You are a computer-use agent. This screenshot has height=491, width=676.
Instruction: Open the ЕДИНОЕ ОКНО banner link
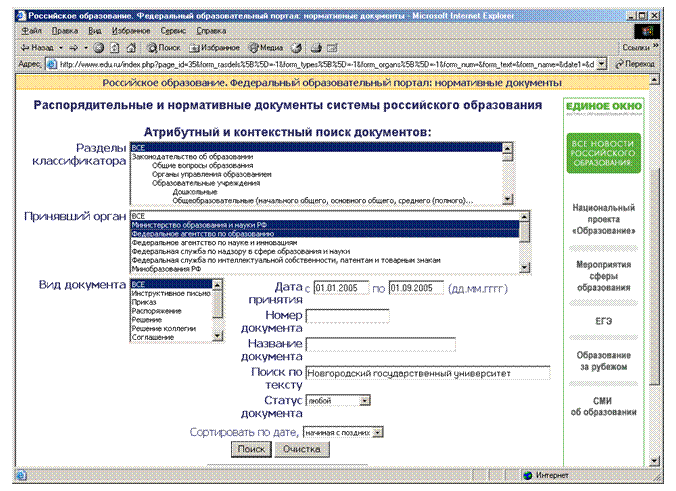604,107
